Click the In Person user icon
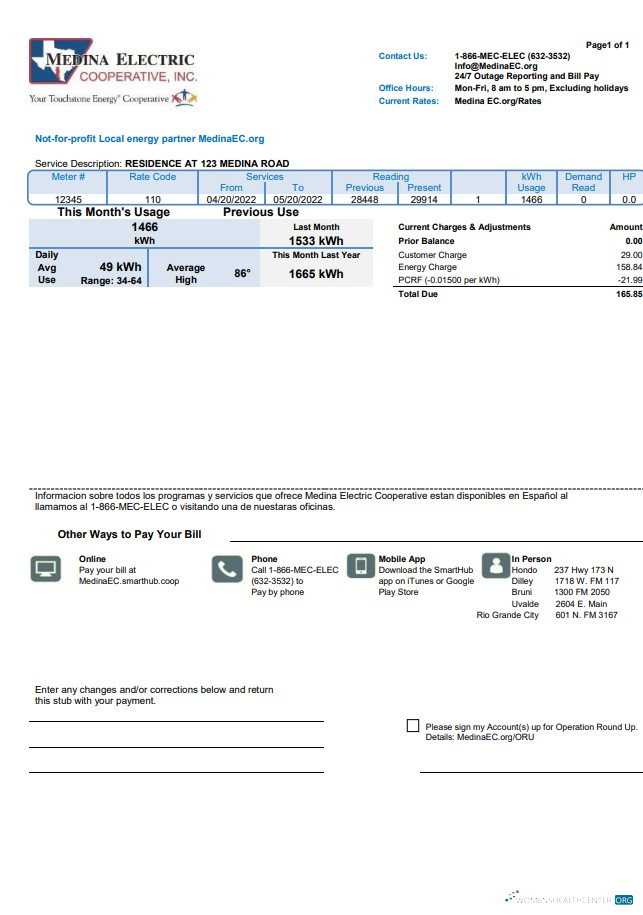The image size is (643, 915). click(496, 565)
